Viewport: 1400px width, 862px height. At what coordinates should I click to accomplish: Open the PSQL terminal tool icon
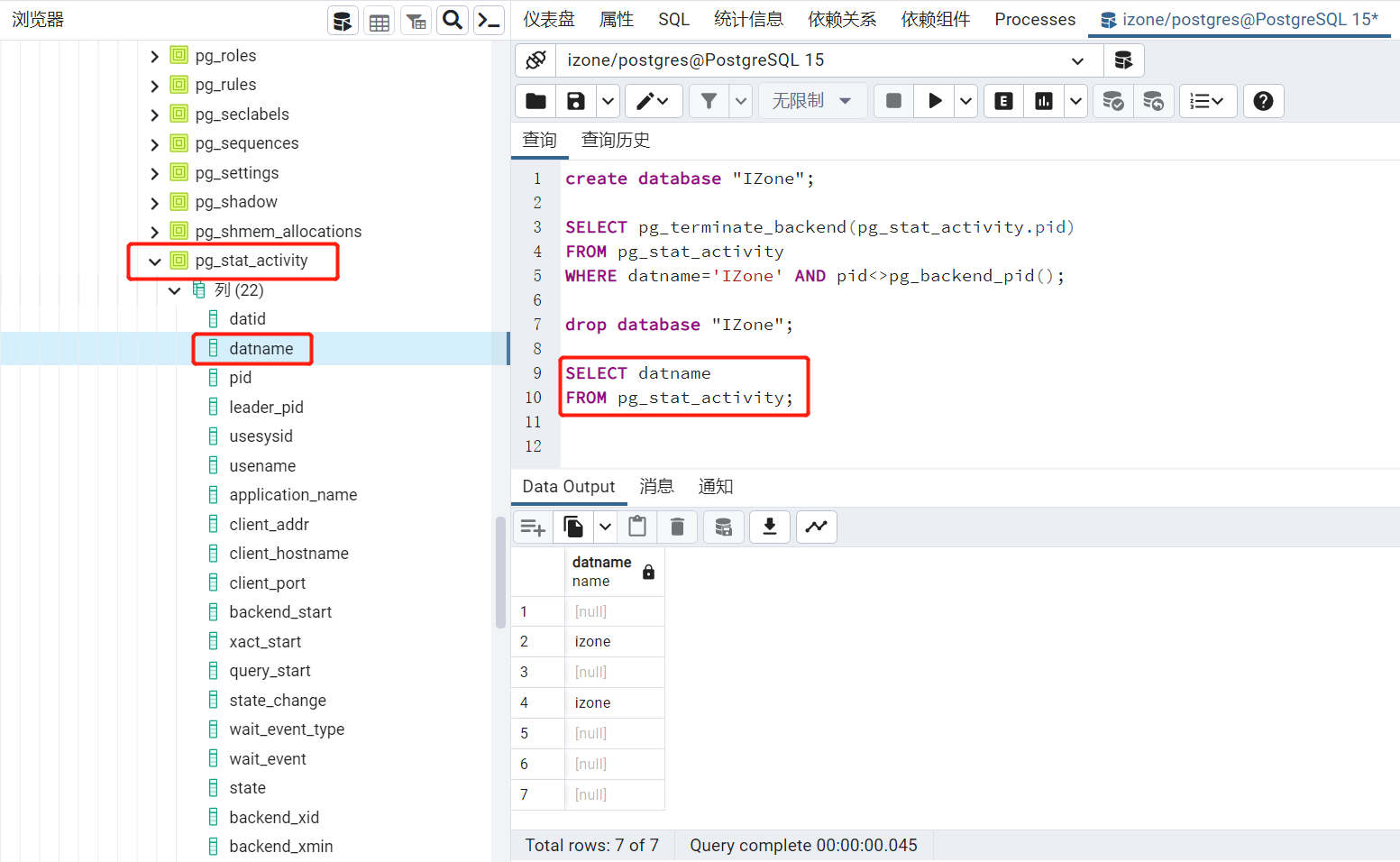point(489,21)
